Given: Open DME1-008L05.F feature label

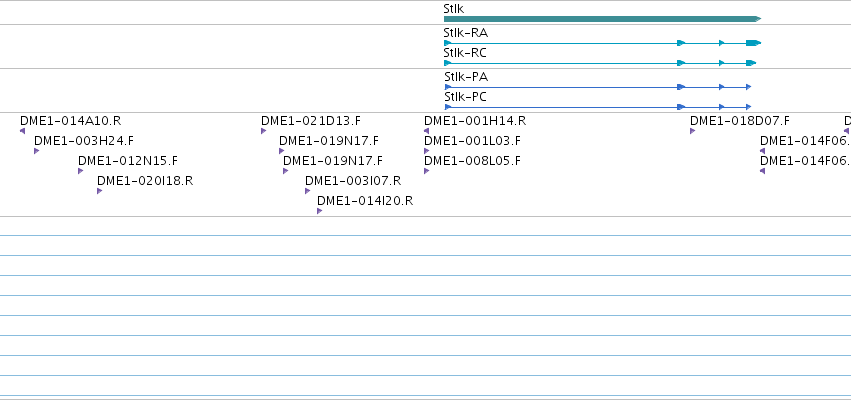Looking at the screenshot, I should coord(472,161).
